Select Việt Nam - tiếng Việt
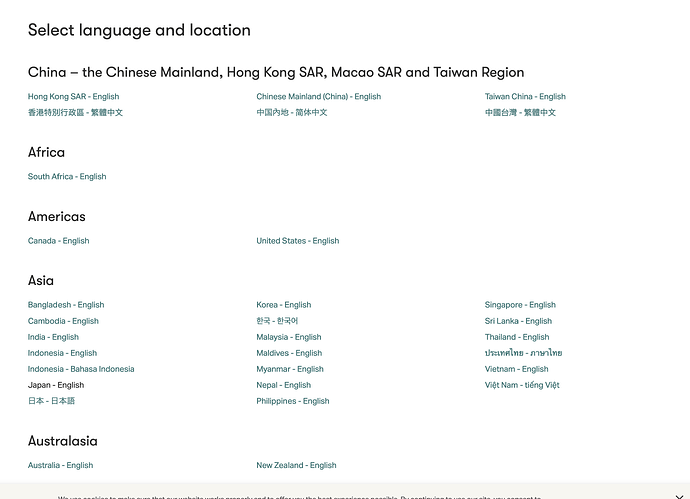The height and width of the screenshot is (499, 690). click(522, 385)
